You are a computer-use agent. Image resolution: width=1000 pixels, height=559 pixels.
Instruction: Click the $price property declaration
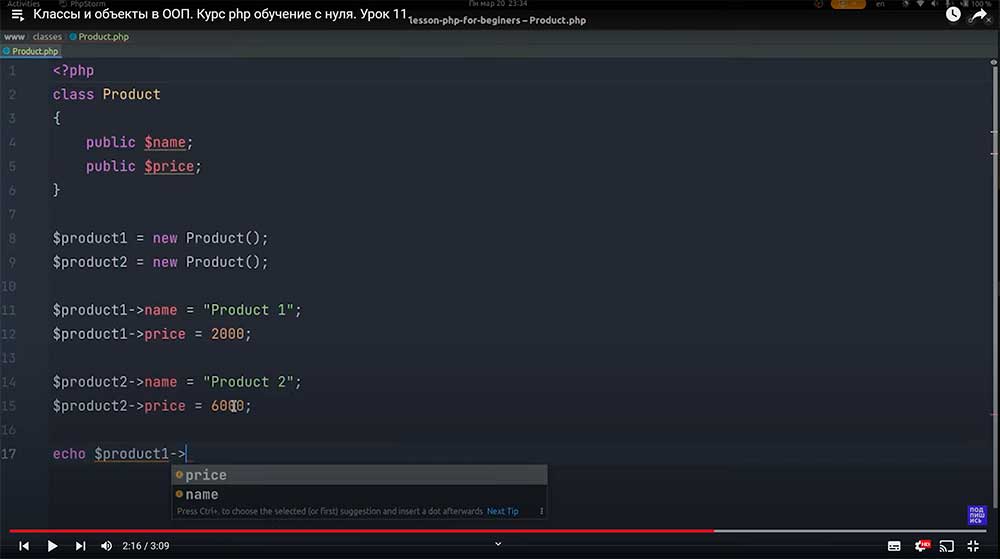coord(169,166)
